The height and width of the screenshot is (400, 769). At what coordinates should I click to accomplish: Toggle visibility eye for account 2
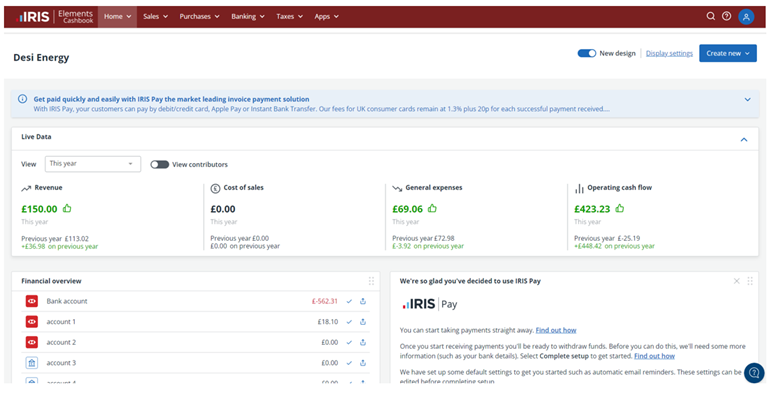coord(31,342)
